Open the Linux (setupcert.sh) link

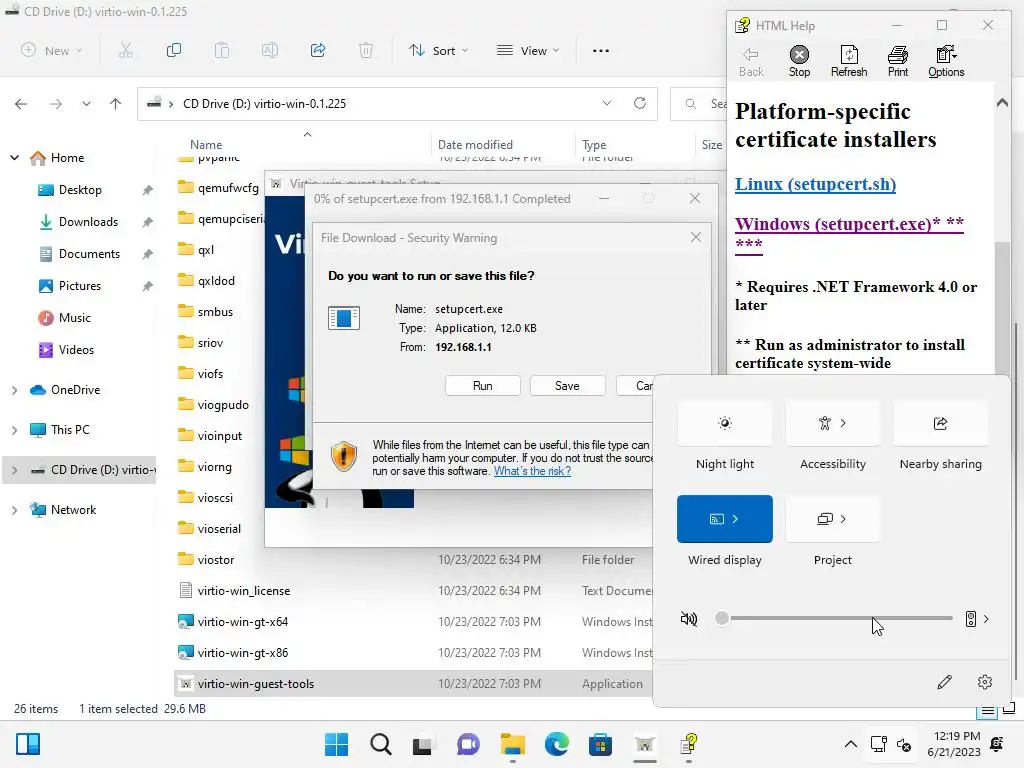click(x=815, y=184)
